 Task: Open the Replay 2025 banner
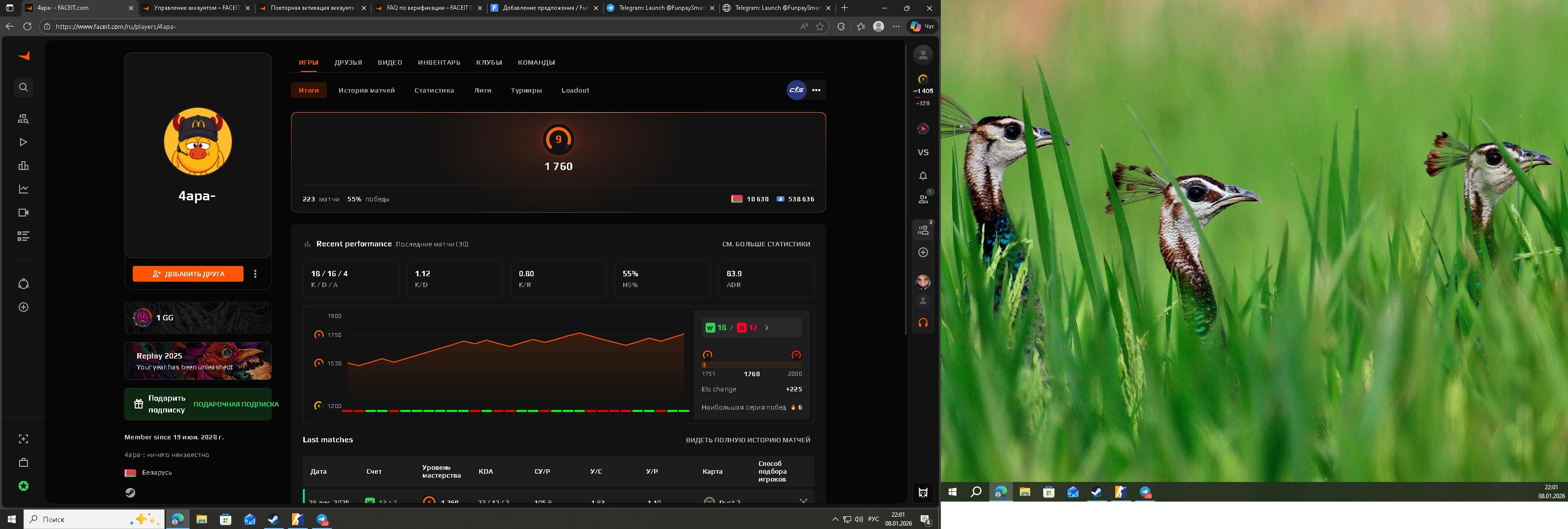click(198, 361)
